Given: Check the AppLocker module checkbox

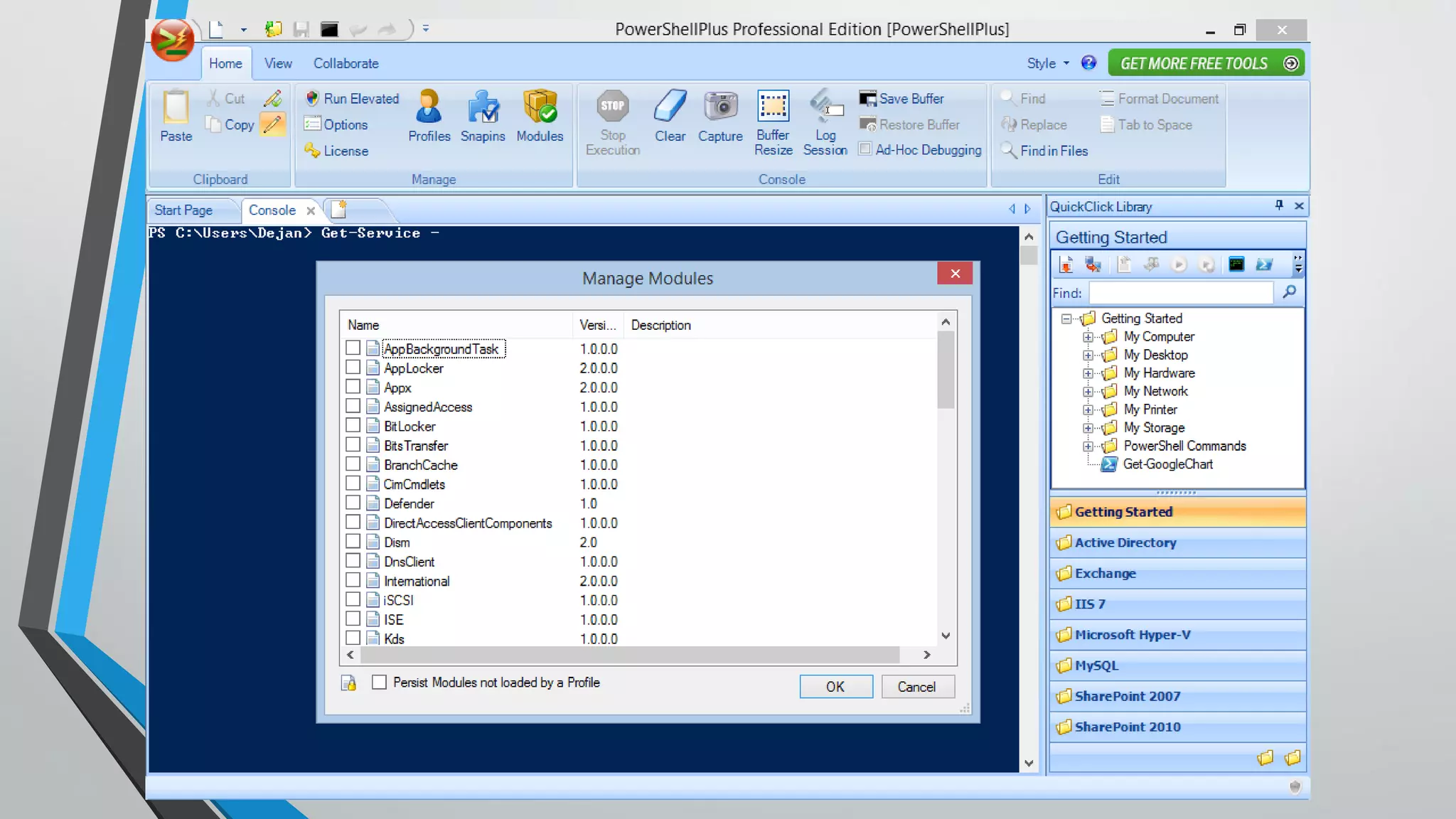Looking at the screenshot, I should (353, 368).
